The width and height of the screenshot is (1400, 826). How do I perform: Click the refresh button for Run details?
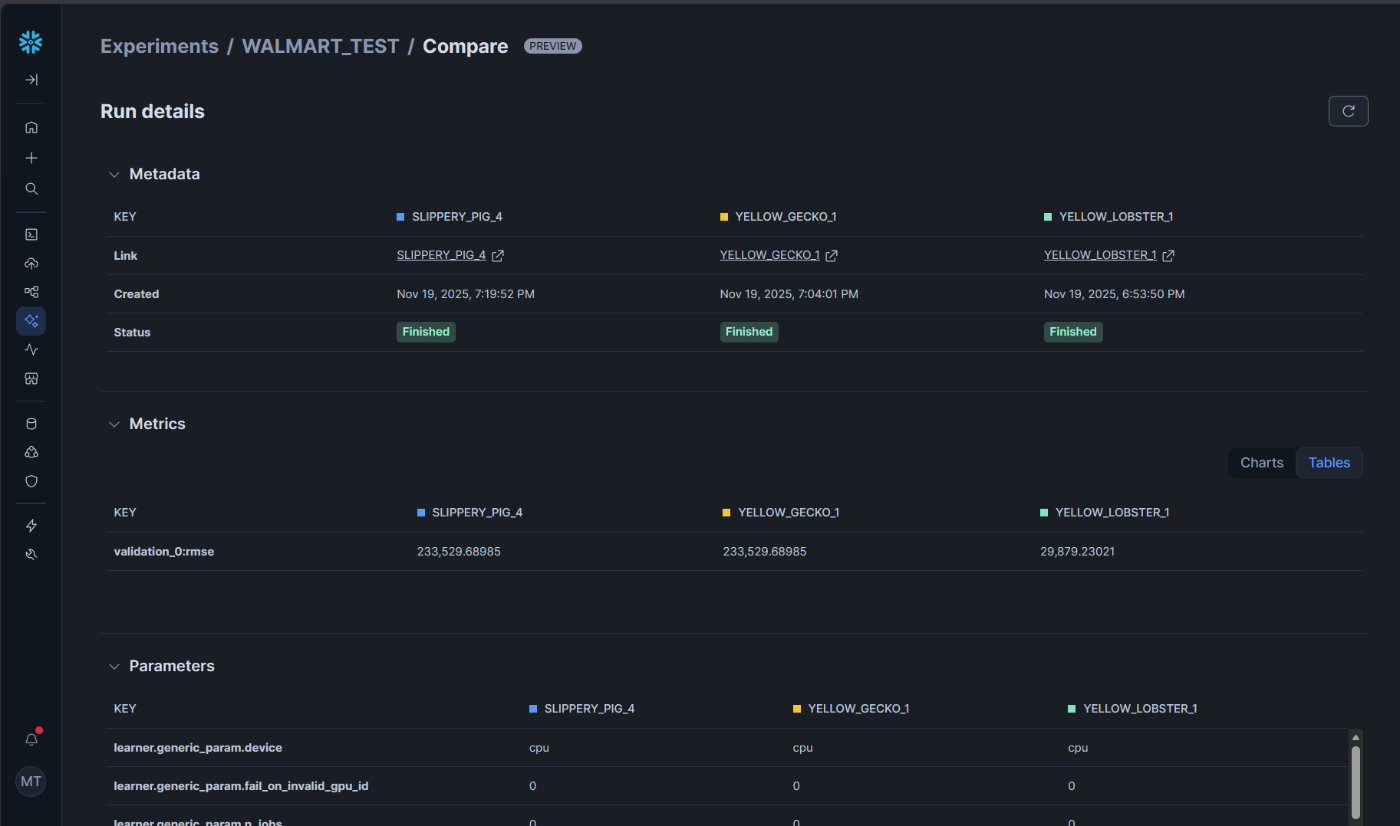click(1348, 111)
